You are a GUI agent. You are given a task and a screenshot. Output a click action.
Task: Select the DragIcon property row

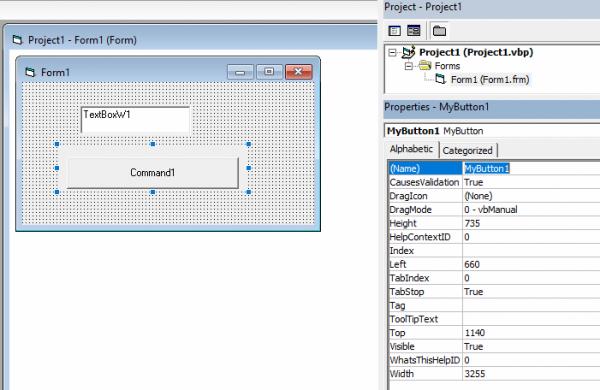pyautogui.click(x=494, y=196)
